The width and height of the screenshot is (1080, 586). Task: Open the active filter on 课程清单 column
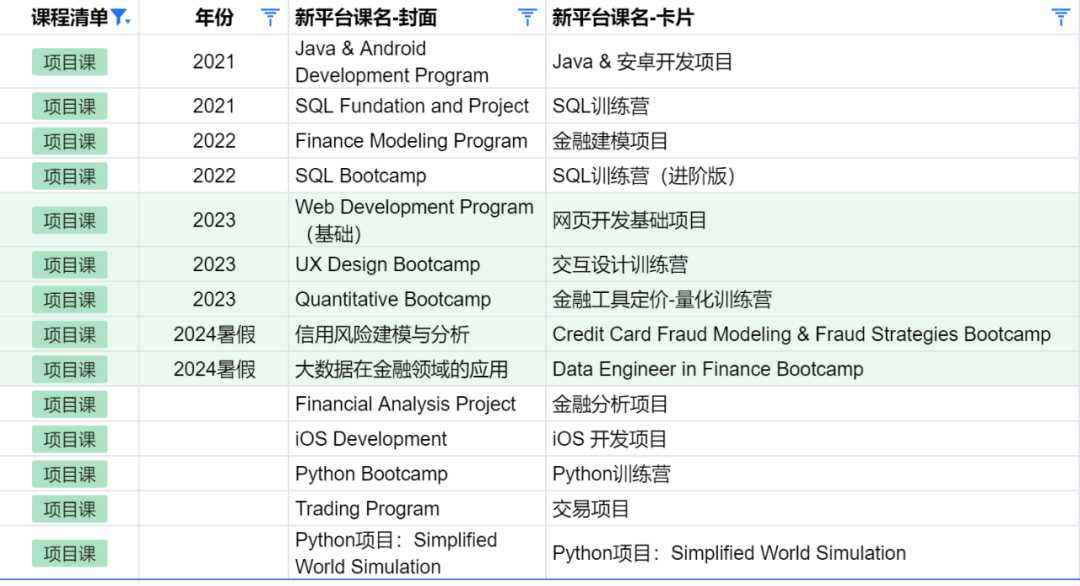pos(120,17)
